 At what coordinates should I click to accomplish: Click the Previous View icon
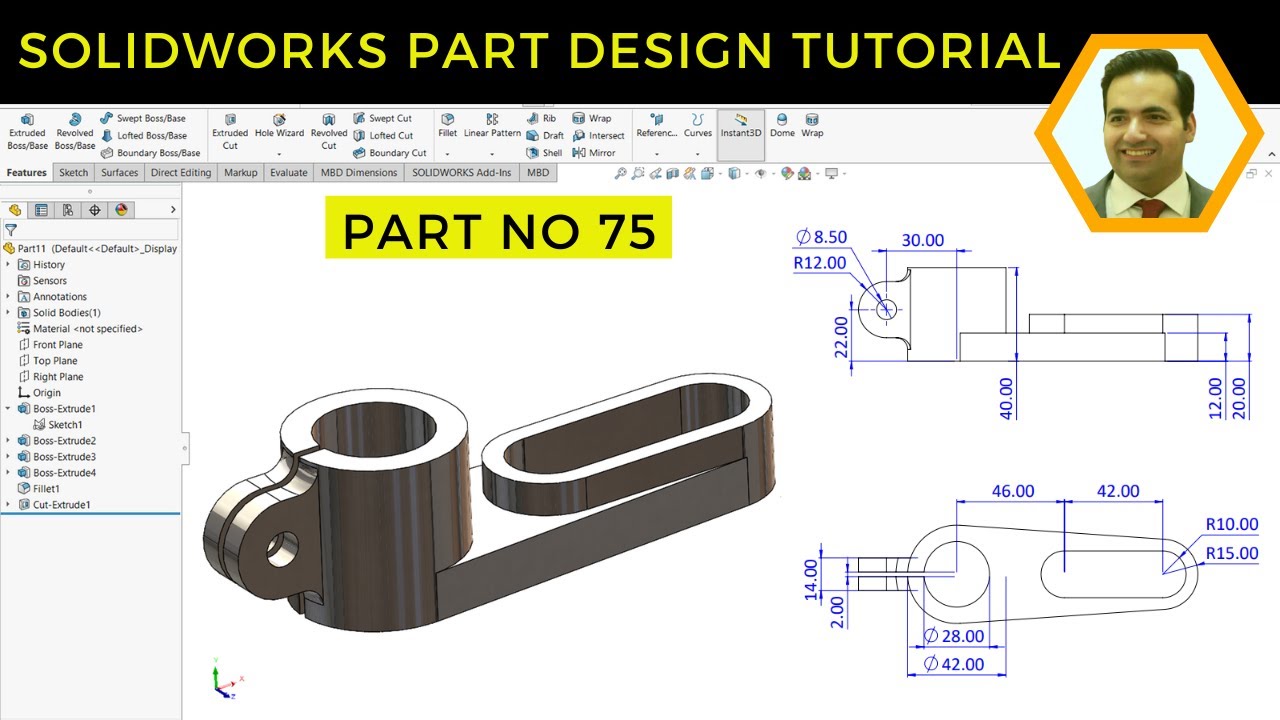655,173
